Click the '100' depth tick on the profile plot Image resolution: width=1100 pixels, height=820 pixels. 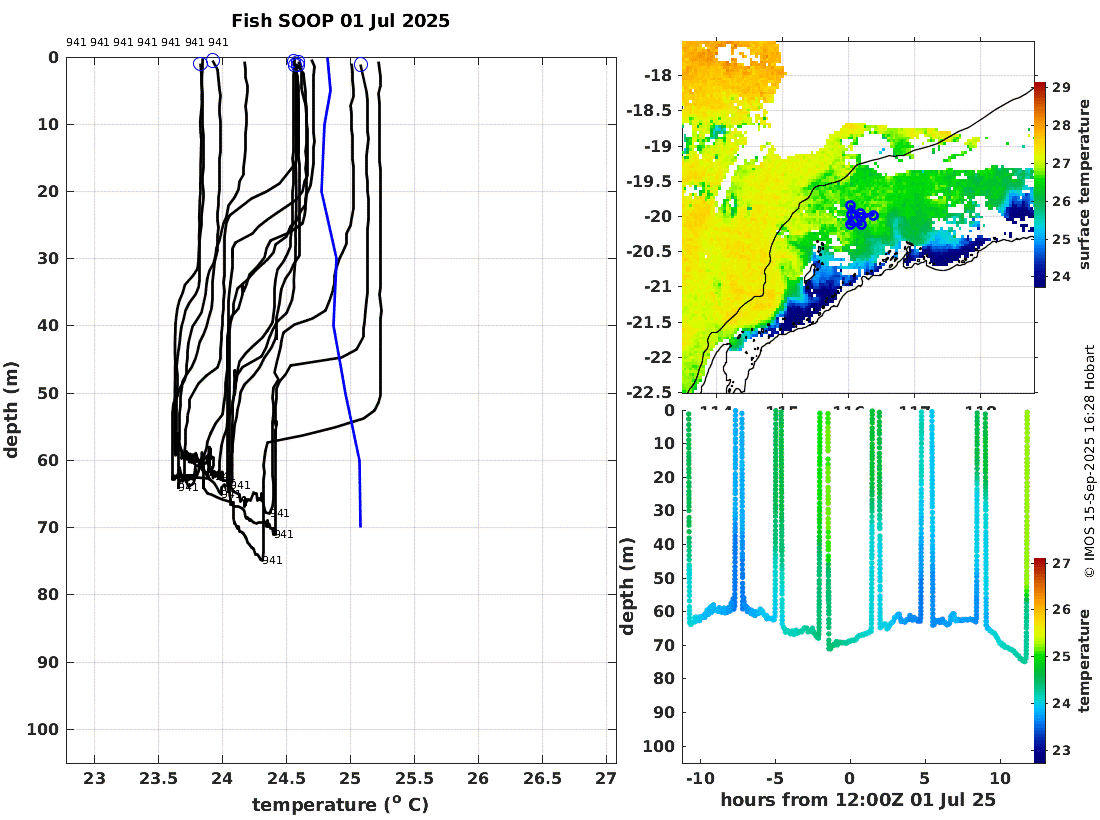43,730
